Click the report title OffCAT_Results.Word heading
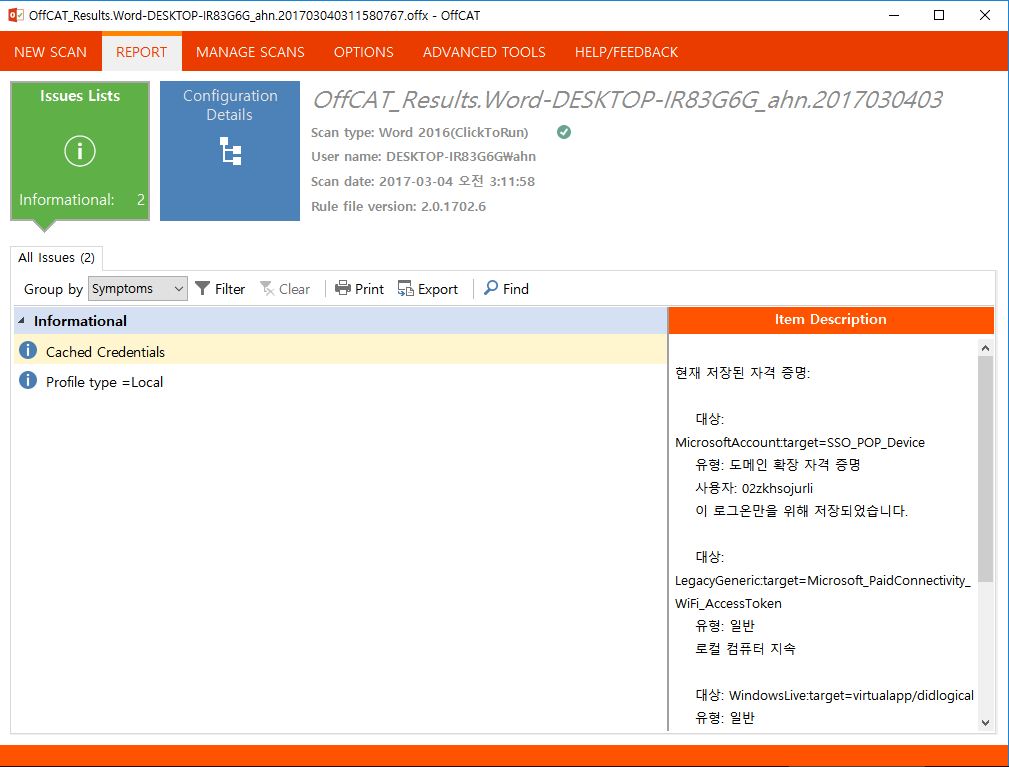The image size is (1009, 767). tap(627, 100)
